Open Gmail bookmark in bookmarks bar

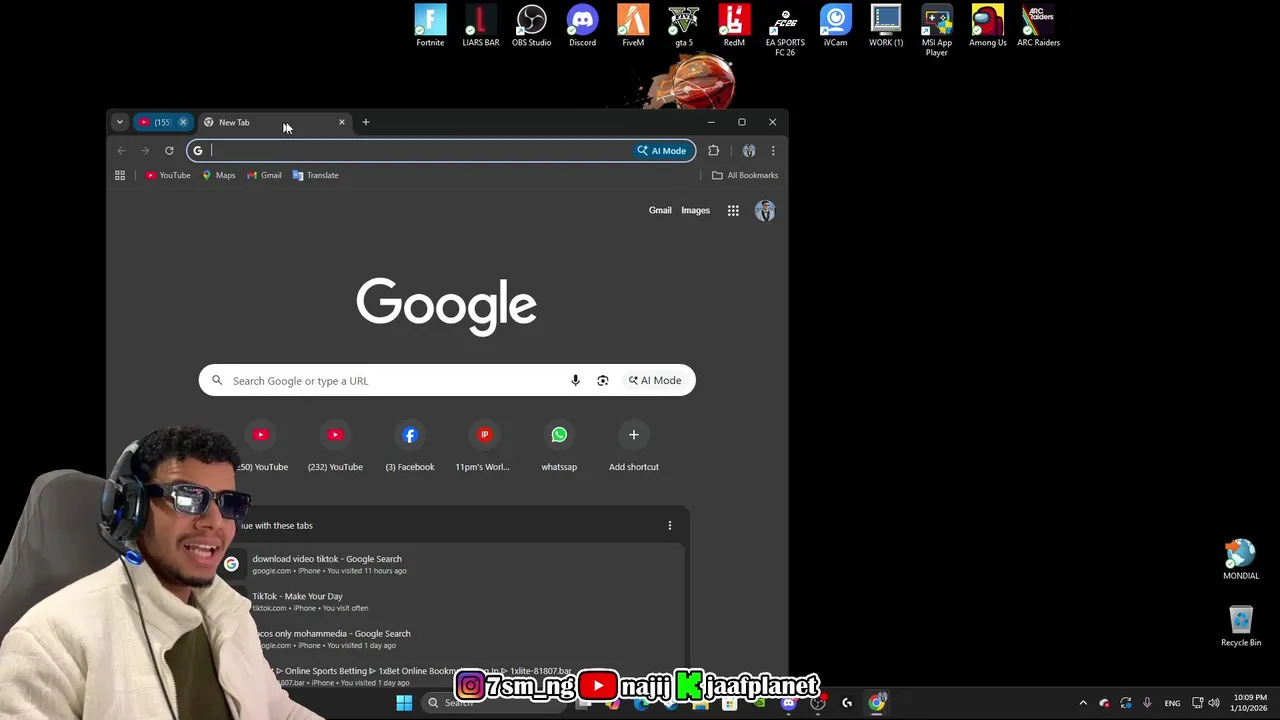pyautogui.click(x=265, y=175)
